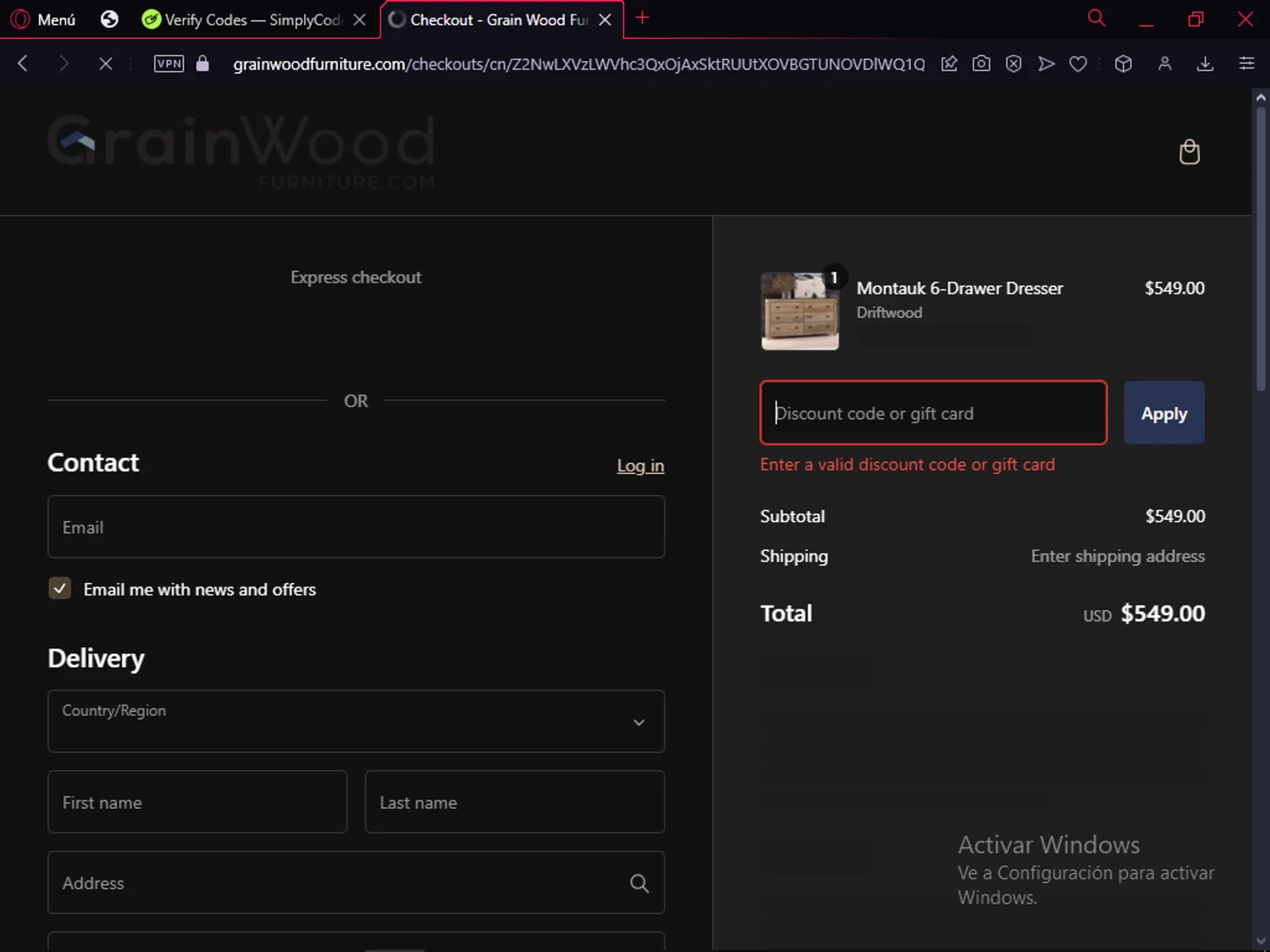Click Montauk Dresser product thumbnail

tap(800, 311)
